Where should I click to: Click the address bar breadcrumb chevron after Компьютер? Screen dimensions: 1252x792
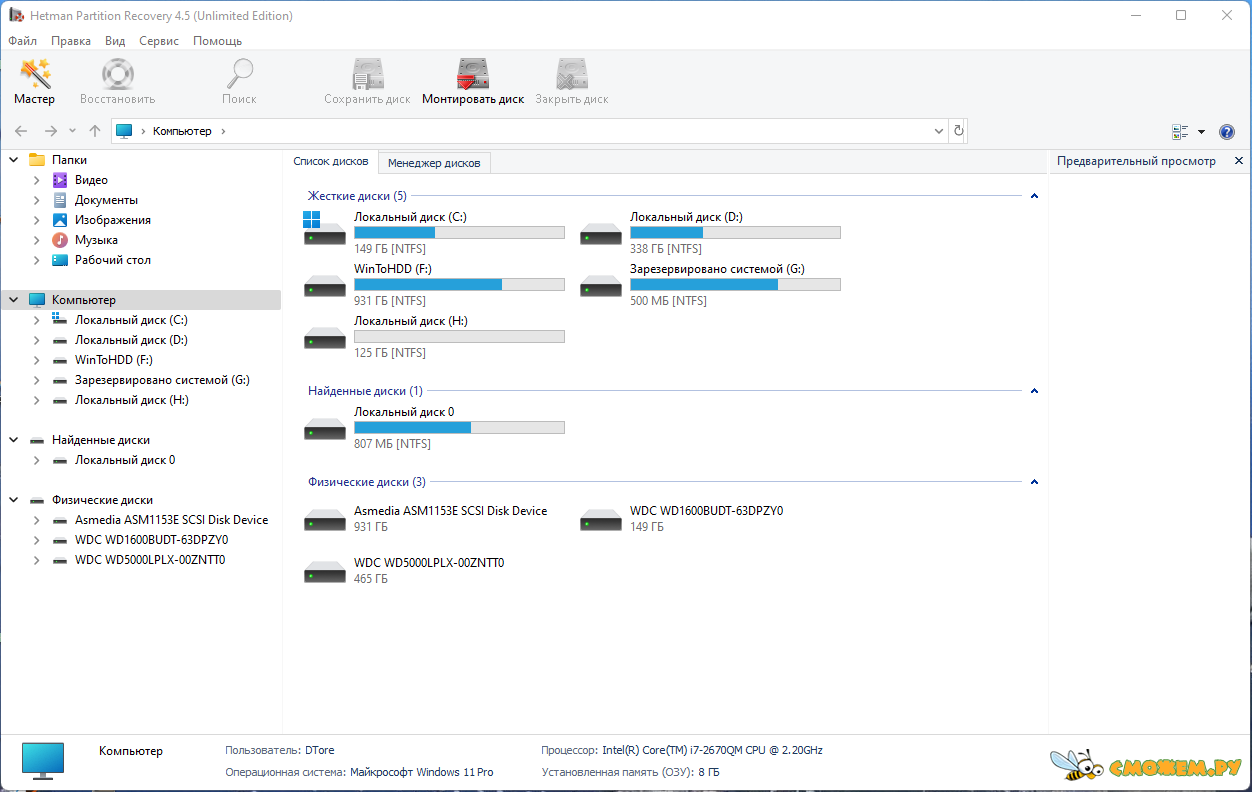click(223, 131)
